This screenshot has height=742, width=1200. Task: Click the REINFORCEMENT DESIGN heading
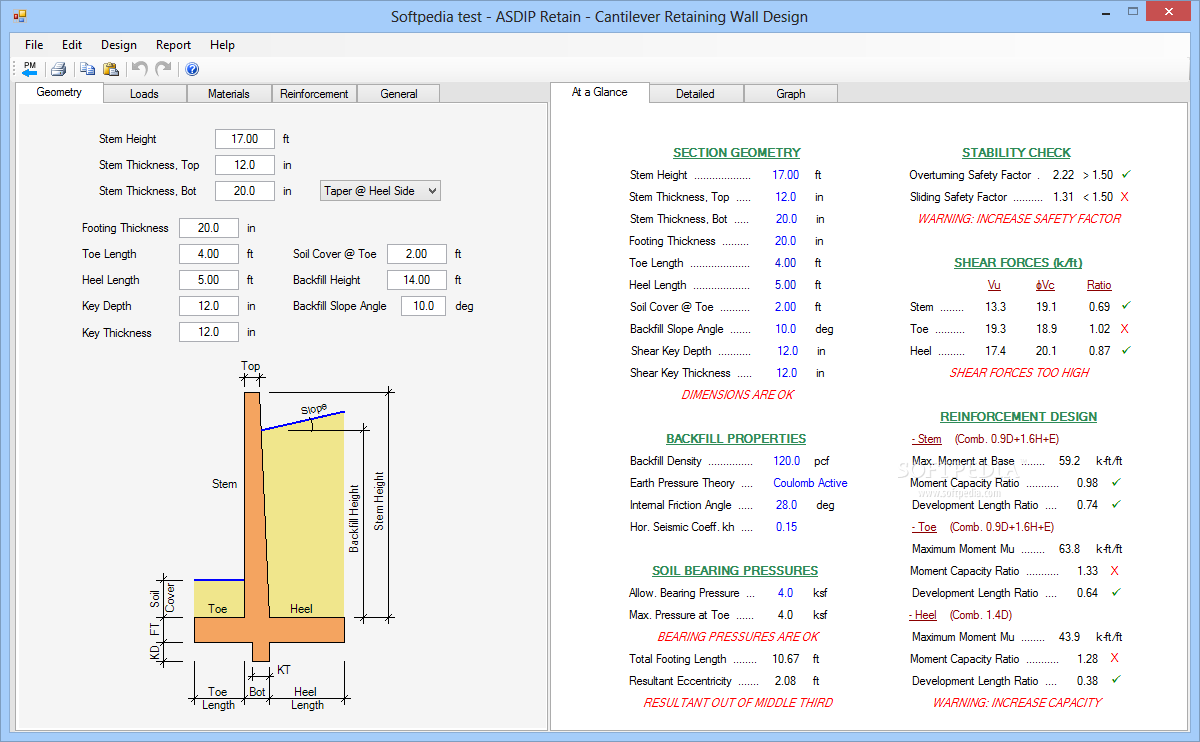pyautogui.click(x=1018, y=417)
